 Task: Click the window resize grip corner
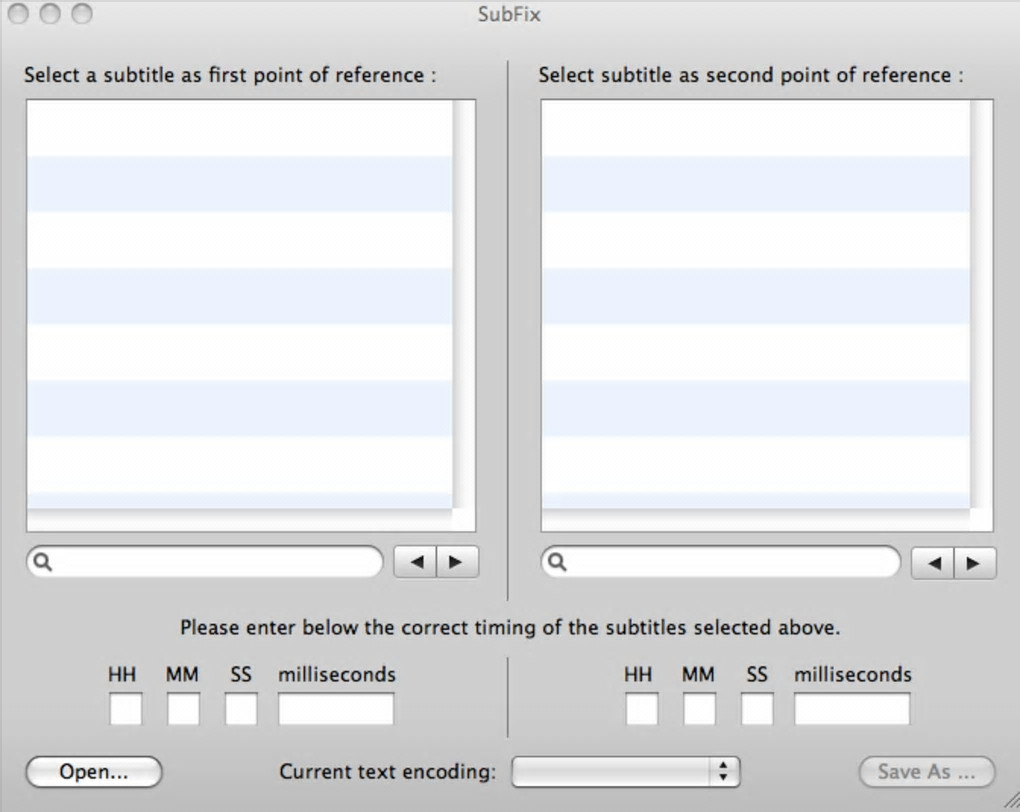tap(1010, 802)
